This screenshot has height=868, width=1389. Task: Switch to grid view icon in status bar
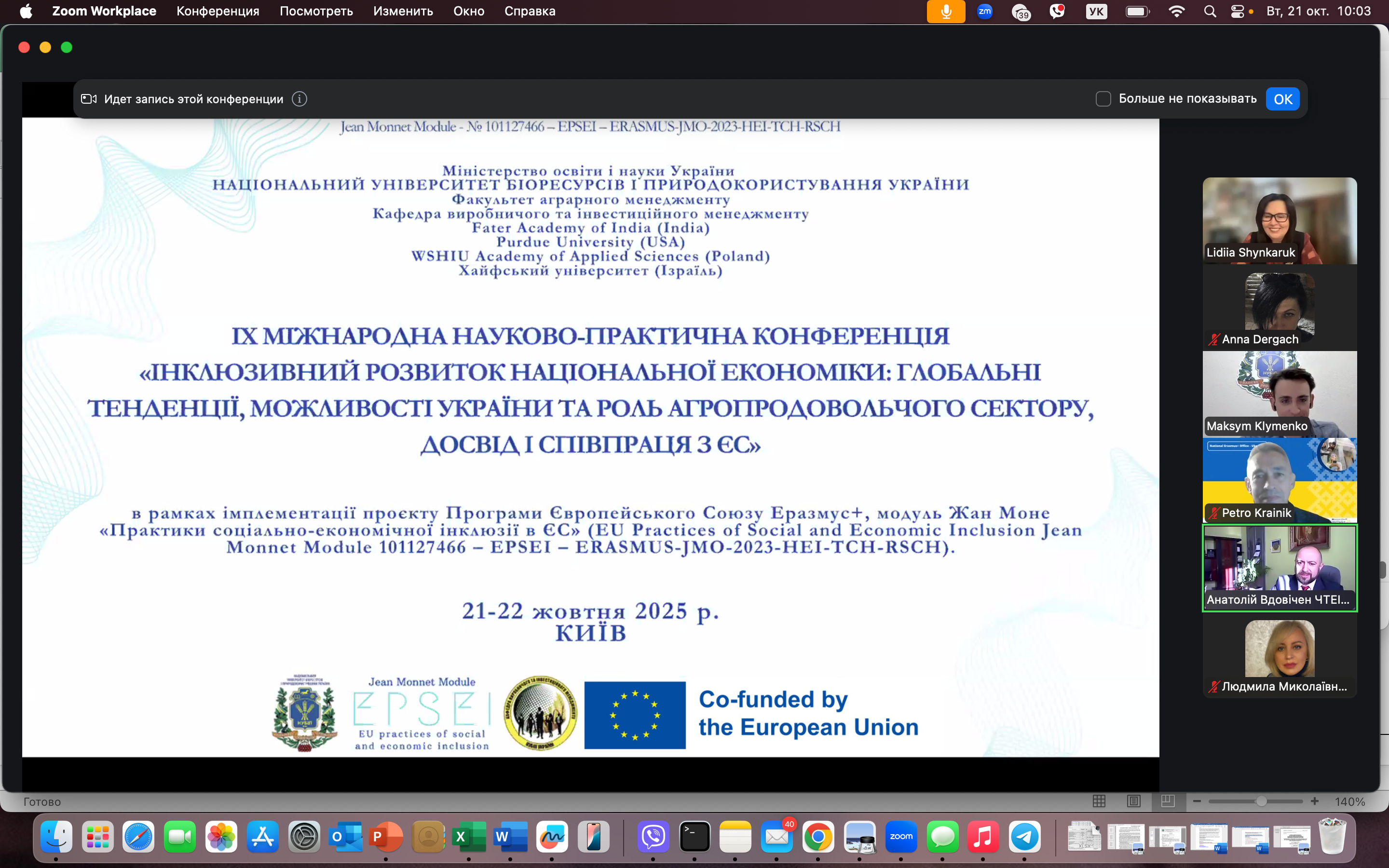pyautogui.click(x=1099, y=801)
